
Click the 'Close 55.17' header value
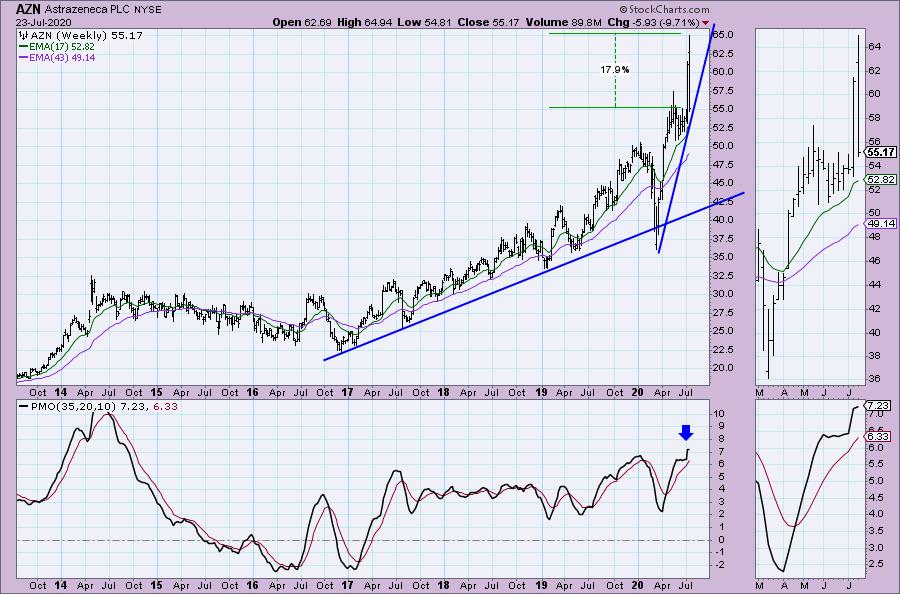488,22
